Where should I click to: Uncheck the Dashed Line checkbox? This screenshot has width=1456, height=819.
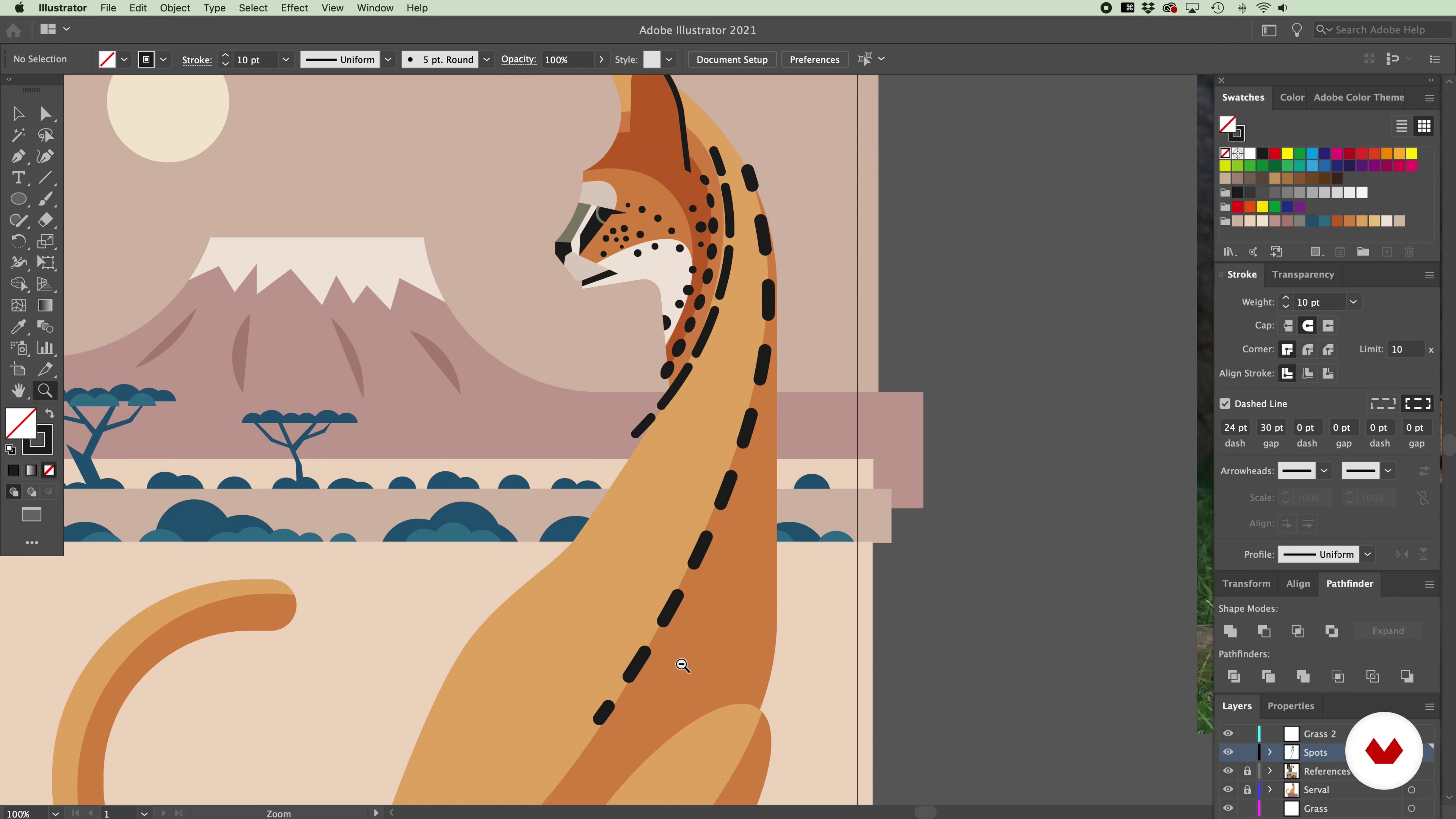coord(1225,403)
